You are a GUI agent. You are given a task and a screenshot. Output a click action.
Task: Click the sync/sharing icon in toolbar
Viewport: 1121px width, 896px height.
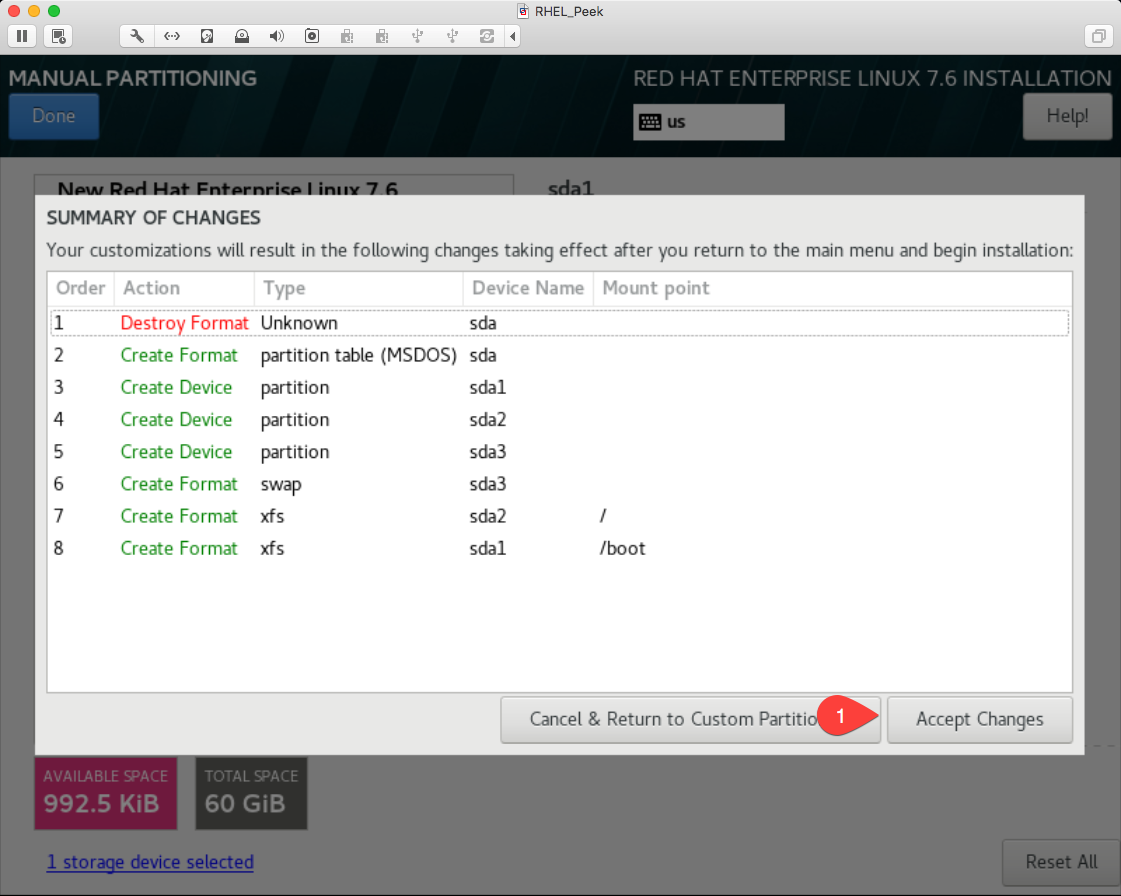click(487, 36)
